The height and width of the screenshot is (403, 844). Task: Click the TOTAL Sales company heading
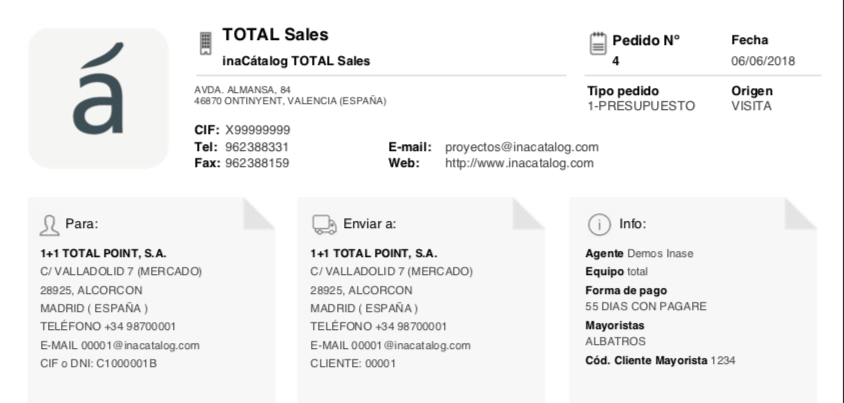coord(275,34)
